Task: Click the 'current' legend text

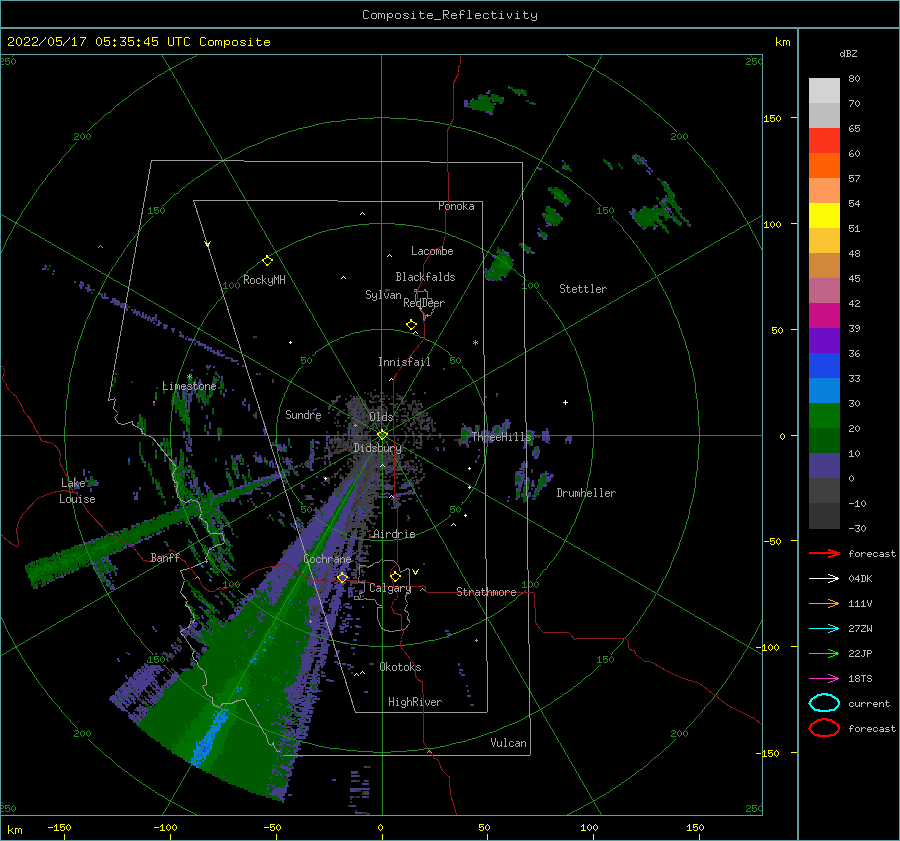Action: click(x=869, y=703)
